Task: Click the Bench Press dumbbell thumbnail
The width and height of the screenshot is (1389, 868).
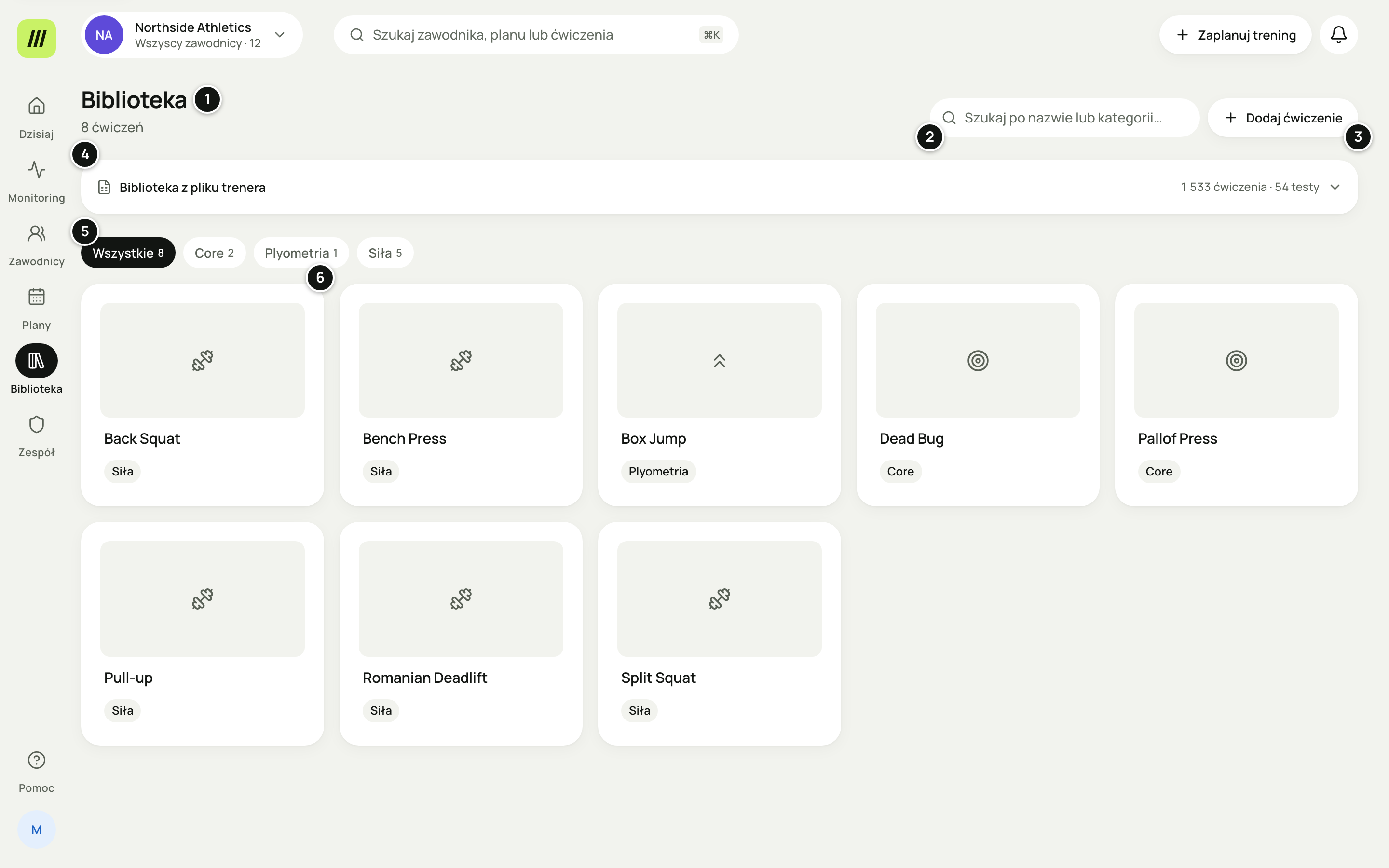Action: click(461, 361)
